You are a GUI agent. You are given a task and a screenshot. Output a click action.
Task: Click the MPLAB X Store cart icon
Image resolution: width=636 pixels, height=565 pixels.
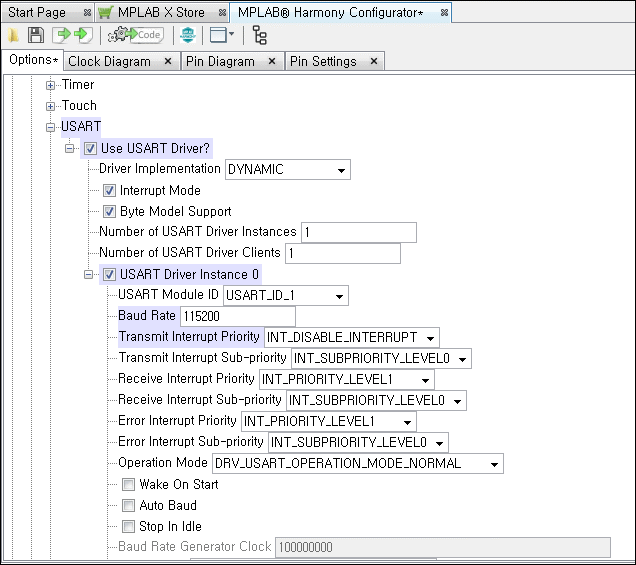(x=105, y=13)
